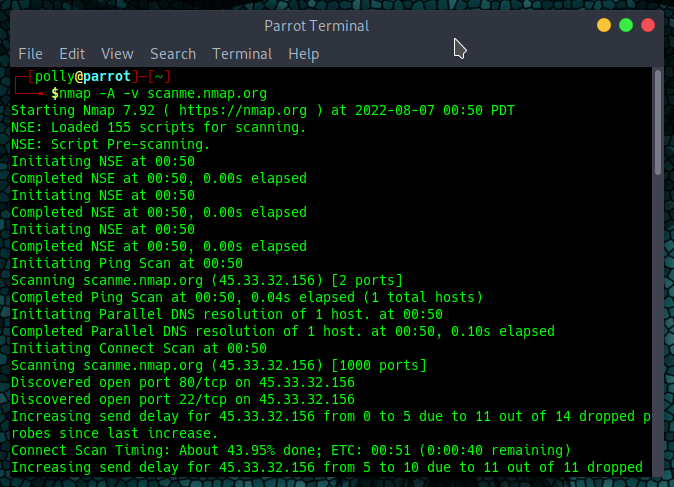674x487 pixels.
Task: Click the 'Discovered open port 22/tcp' line
Action: [183, 399]
